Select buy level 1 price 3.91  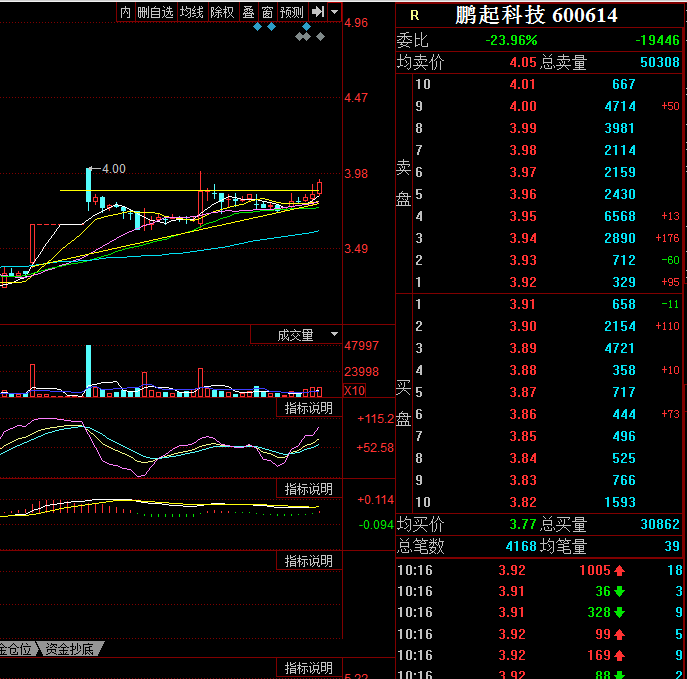[523, 304]
